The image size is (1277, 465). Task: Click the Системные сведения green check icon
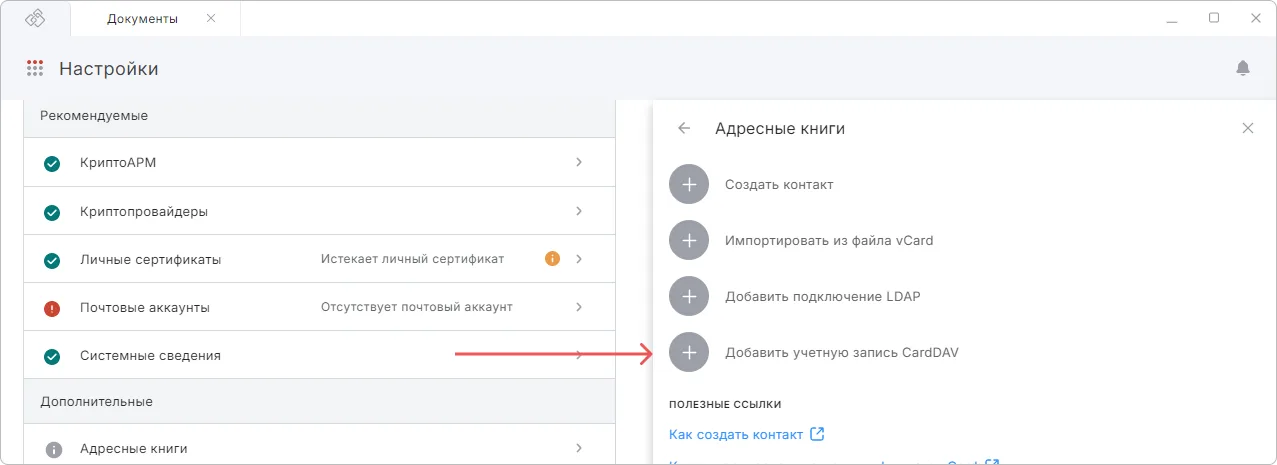click(53, 356)
